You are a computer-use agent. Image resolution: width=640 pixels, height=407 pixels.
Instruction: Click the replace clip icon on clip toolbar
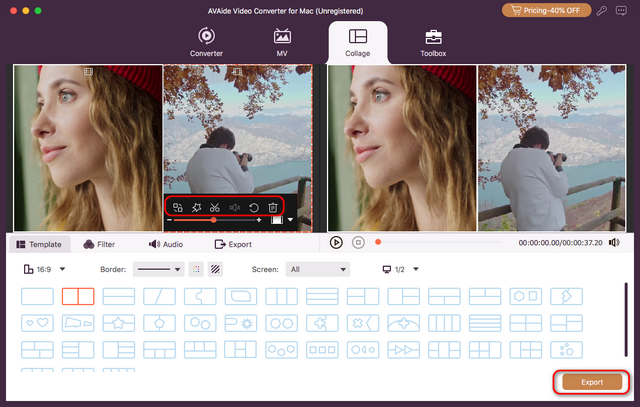(x=177, y=207)
